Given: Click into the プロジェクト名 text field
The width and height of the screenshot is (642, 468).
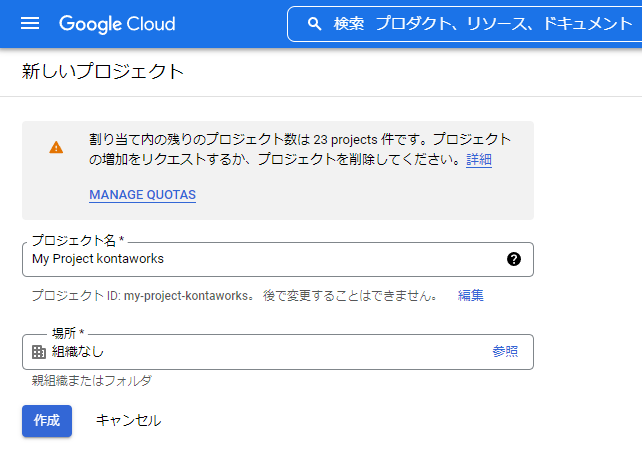Looking at the screenshot, I should 278,260.
